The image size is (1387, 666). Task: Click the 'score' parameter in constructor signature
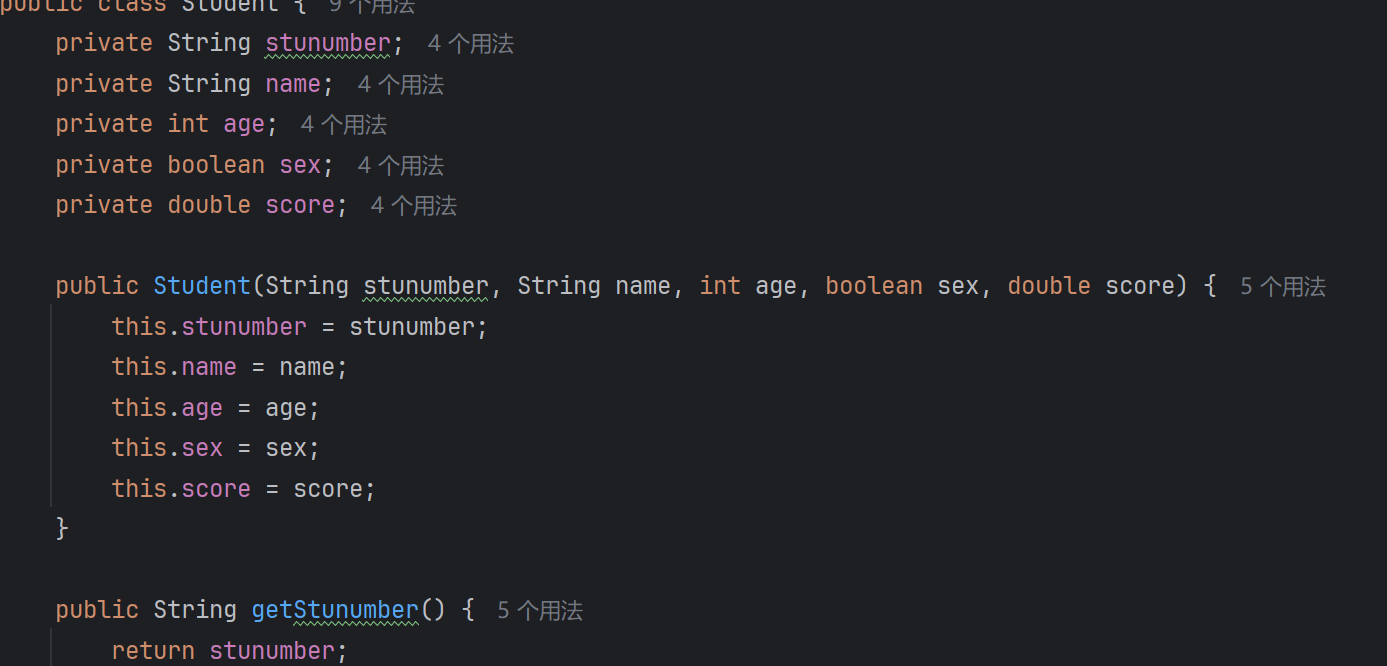(x=1139, y=286)
